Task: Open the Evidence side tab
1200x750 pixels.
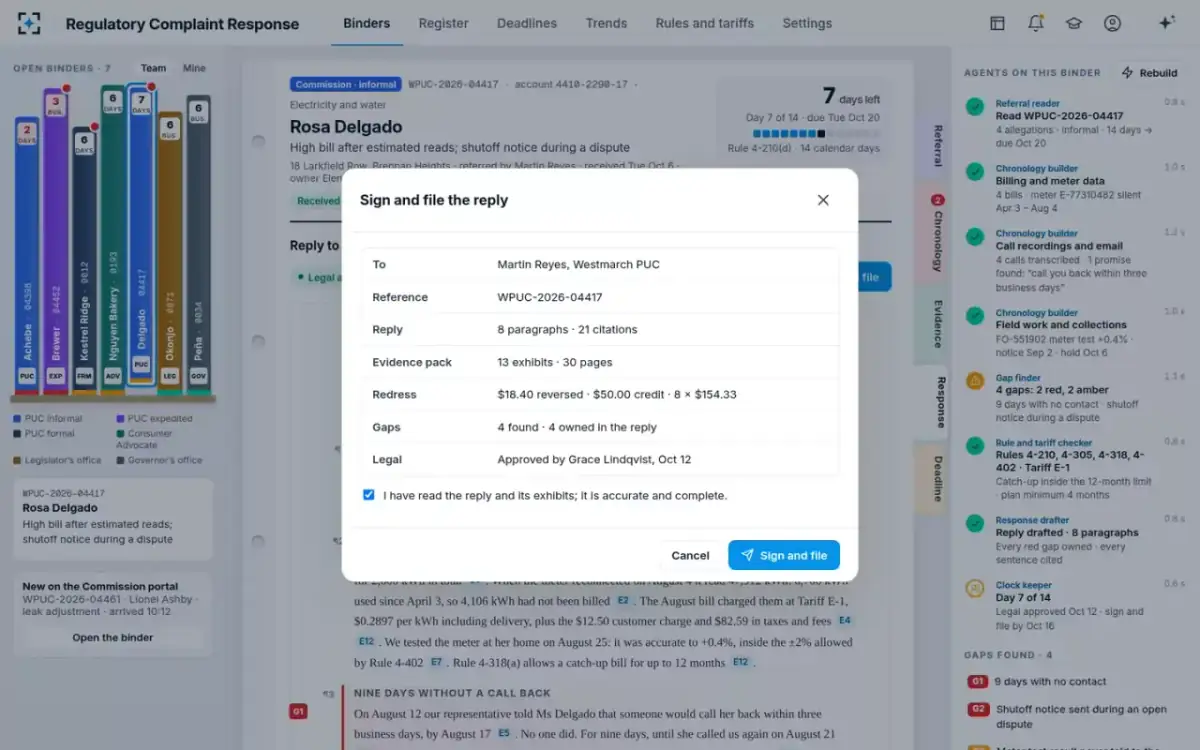Action: pos(937,324)
